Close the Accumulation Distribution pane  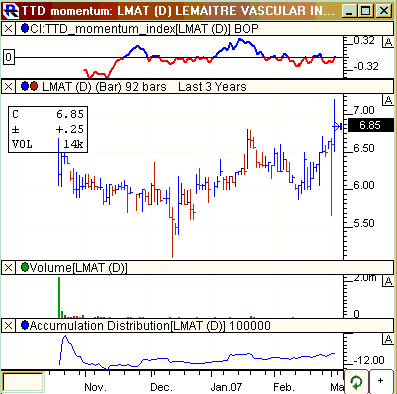[8, 326]
